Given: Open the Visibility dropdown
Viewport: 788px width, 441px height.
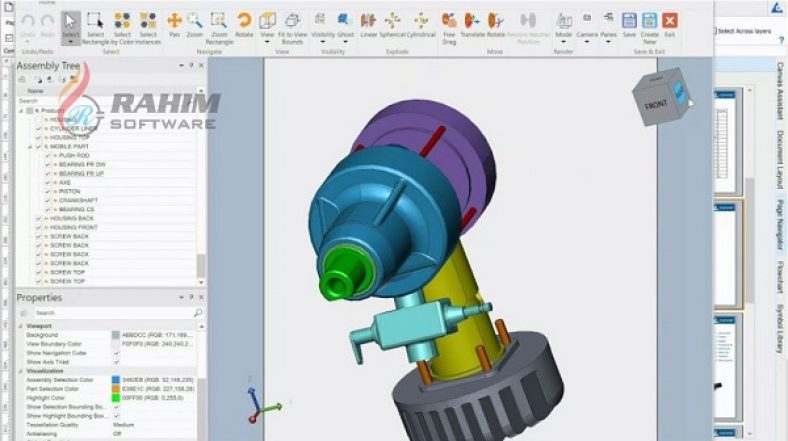Looking at the screenshot, I should pyautogui.click(x=323, y=42).
